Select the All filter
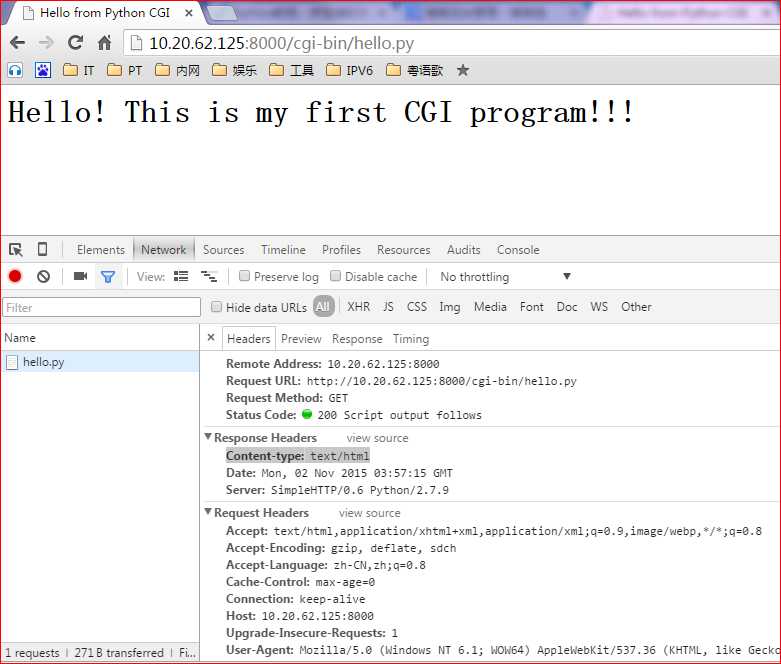 click(x=323, y=306)
